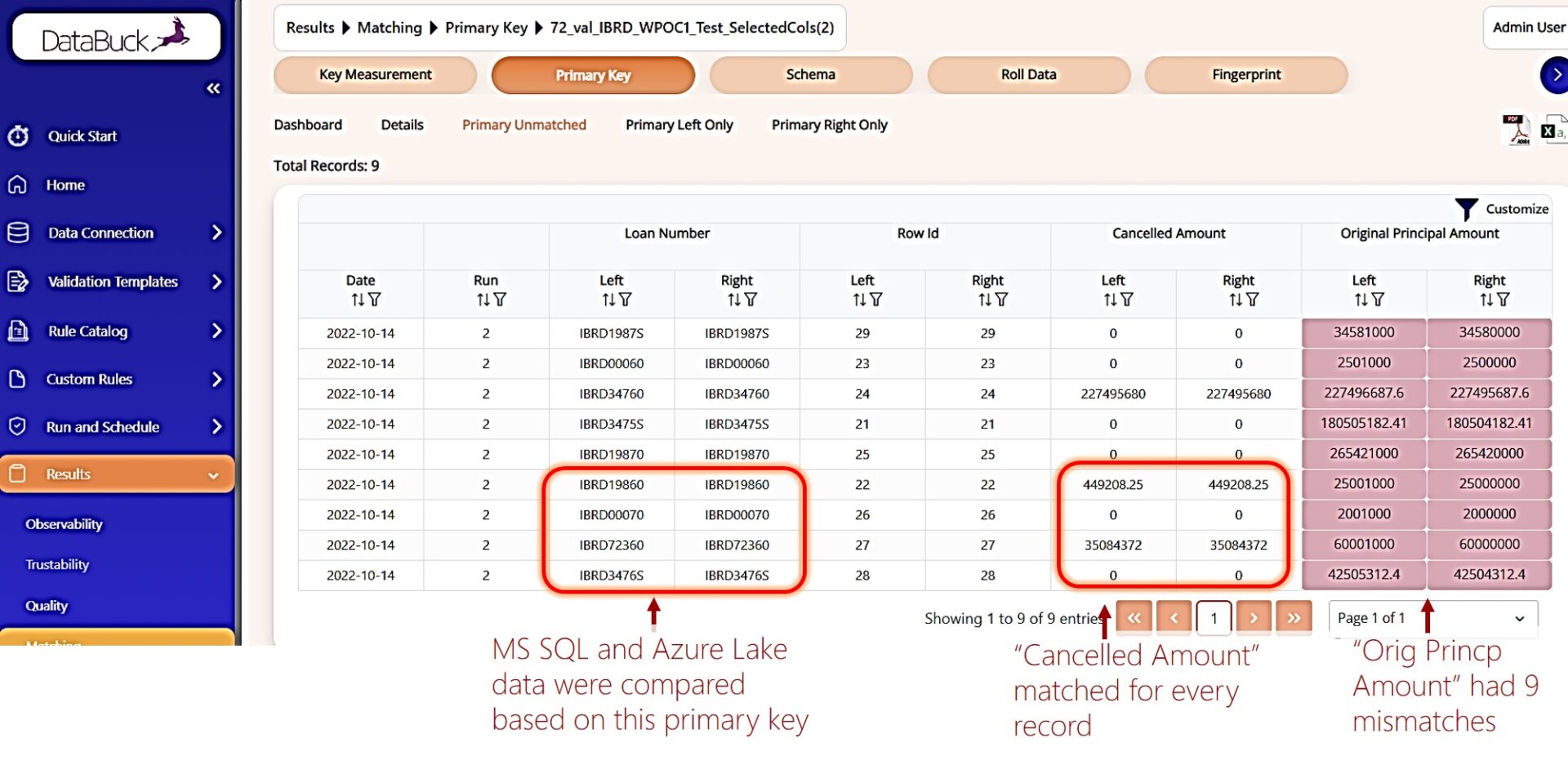Image resolution: width=1568 pixels, height=760 pixels.
Task: Click the cell IBRD19860 in Left column
Action: pos(612,484)
